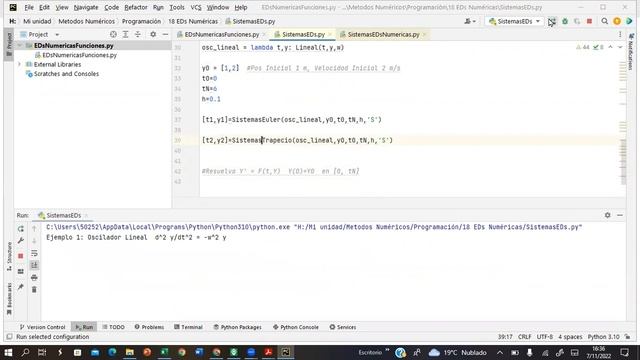The width and height of the screenshot is (640, 360).
Task: Run the SistemasEDs configuration
Action: coord(552,21)
